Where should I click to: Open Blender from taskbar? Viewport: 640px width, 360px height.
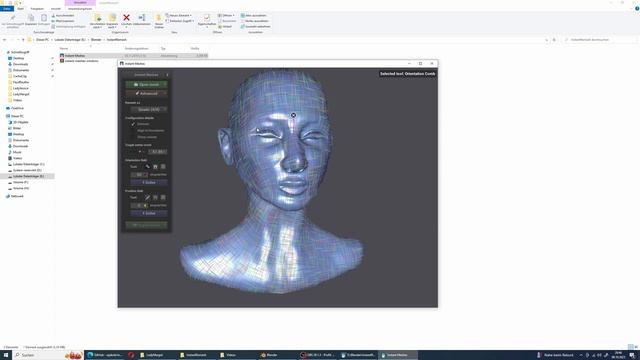pyautogui.click(x=269, y=355)
